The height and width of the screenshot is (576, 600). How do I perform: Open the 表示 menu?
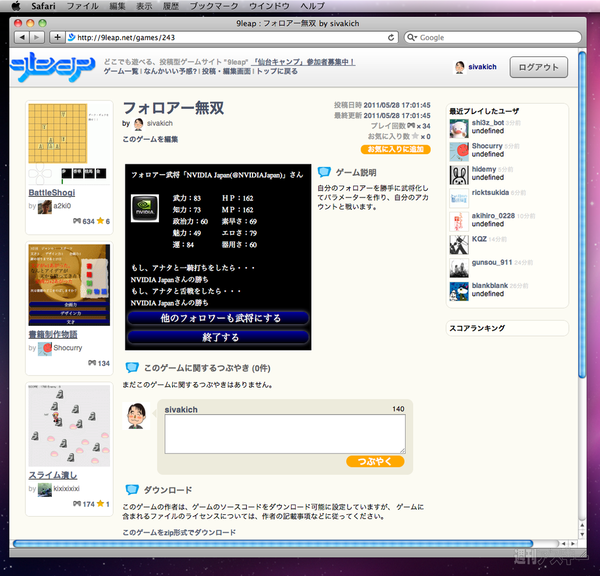[x=144, y=6]
